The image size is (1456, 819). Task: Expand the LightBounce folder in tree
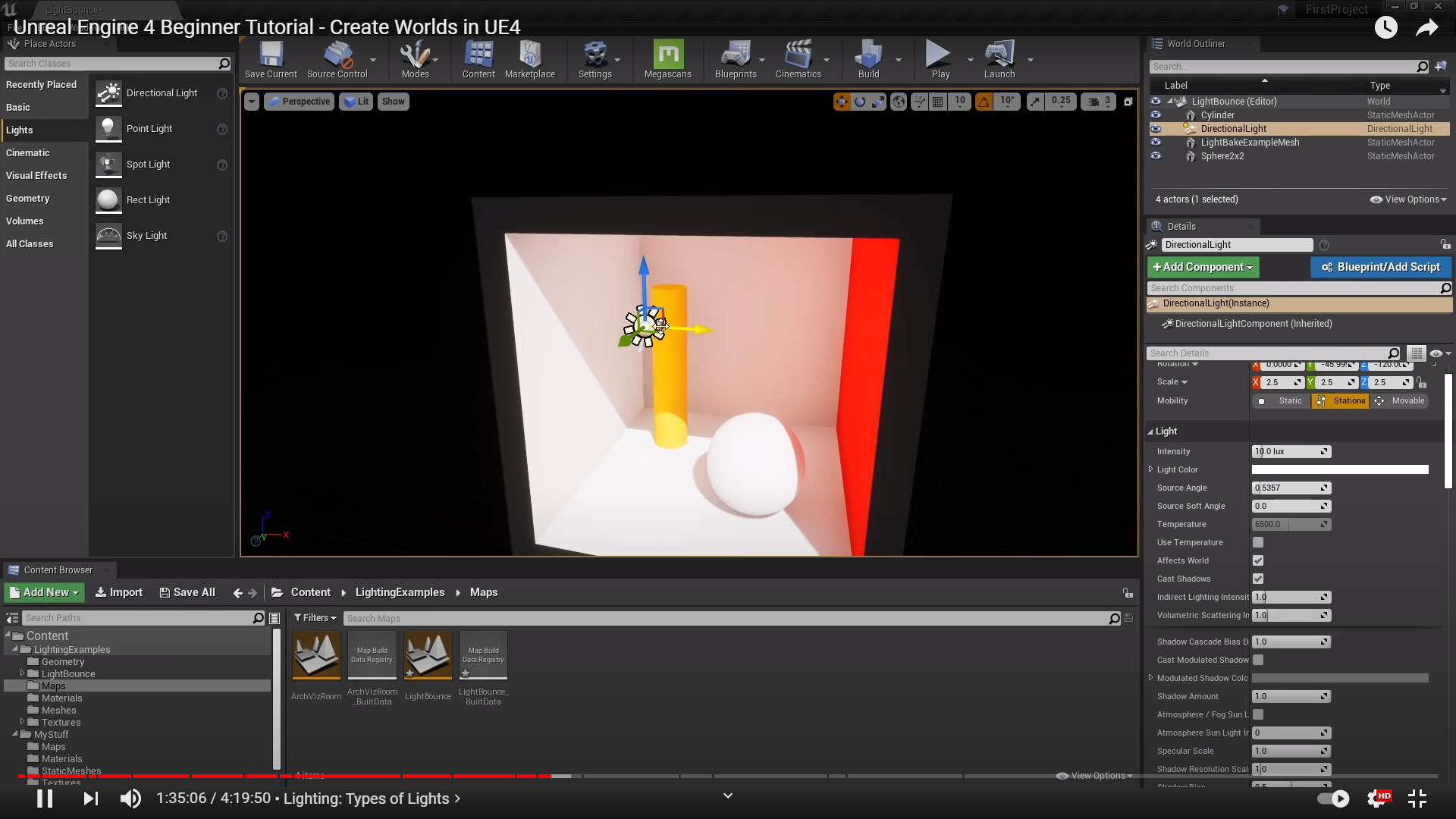coord(22,673)
